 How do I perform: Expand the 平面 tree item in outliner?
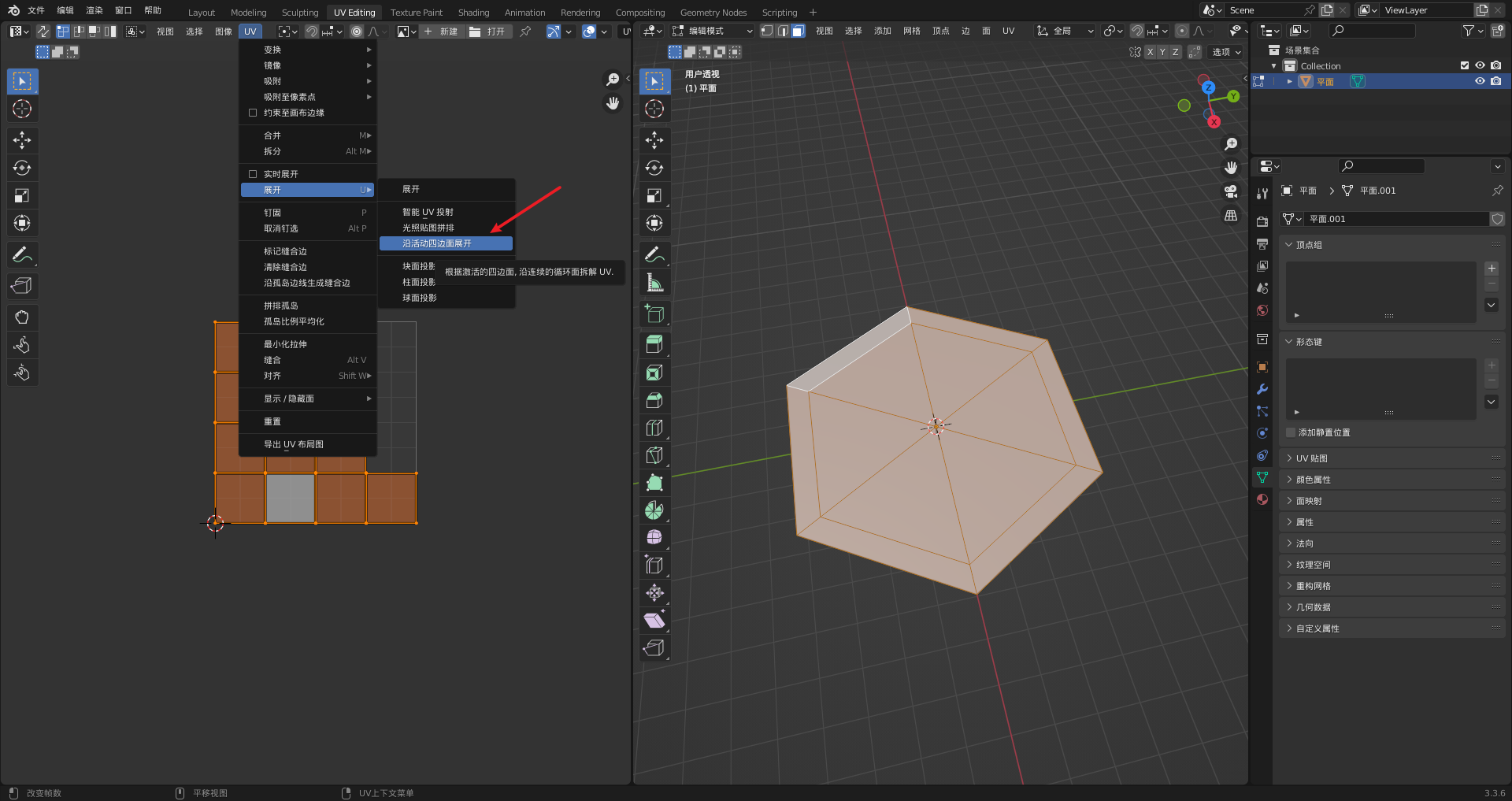pos(1289,81)
